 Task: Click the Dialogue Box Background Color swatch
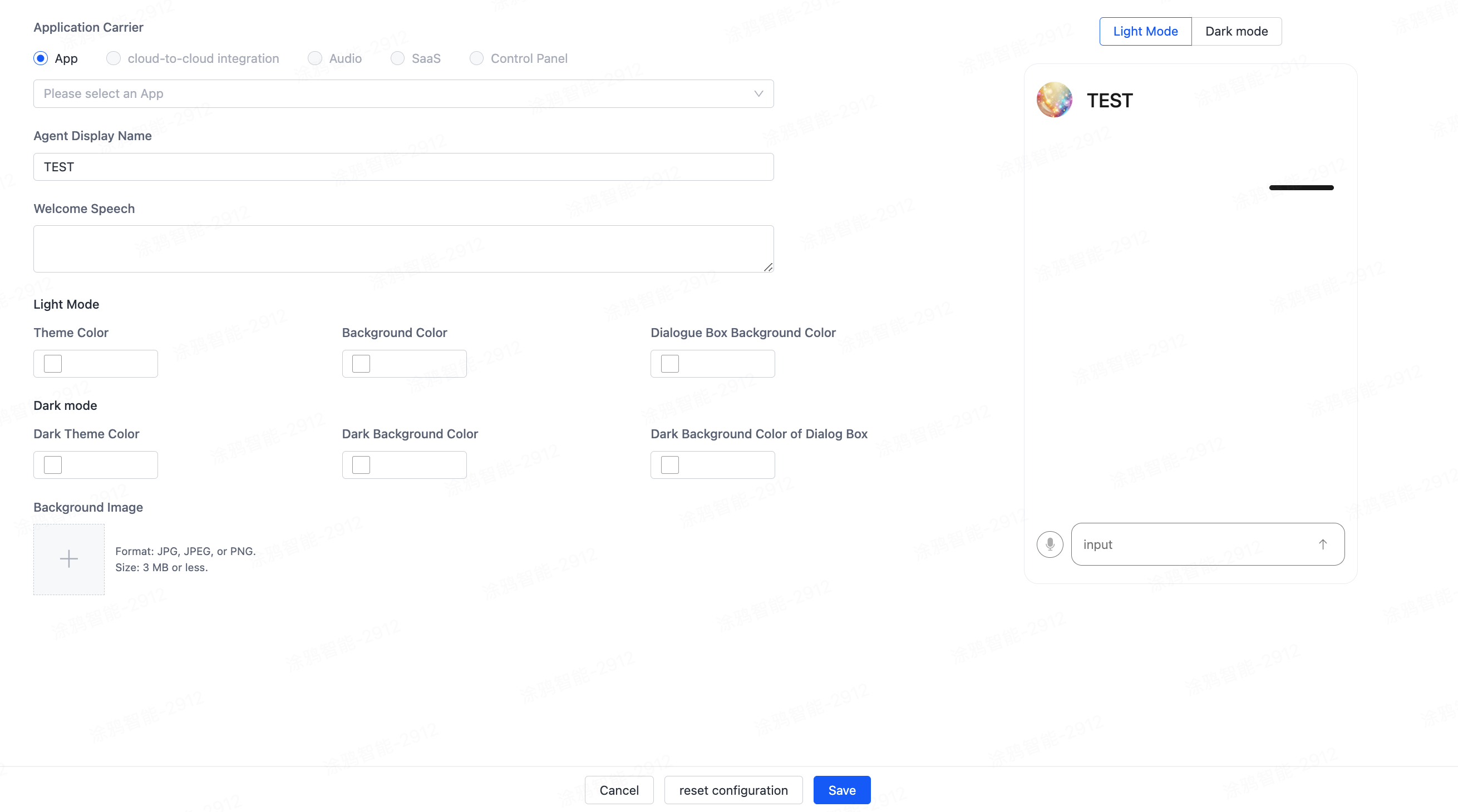[x=669, y=363]
